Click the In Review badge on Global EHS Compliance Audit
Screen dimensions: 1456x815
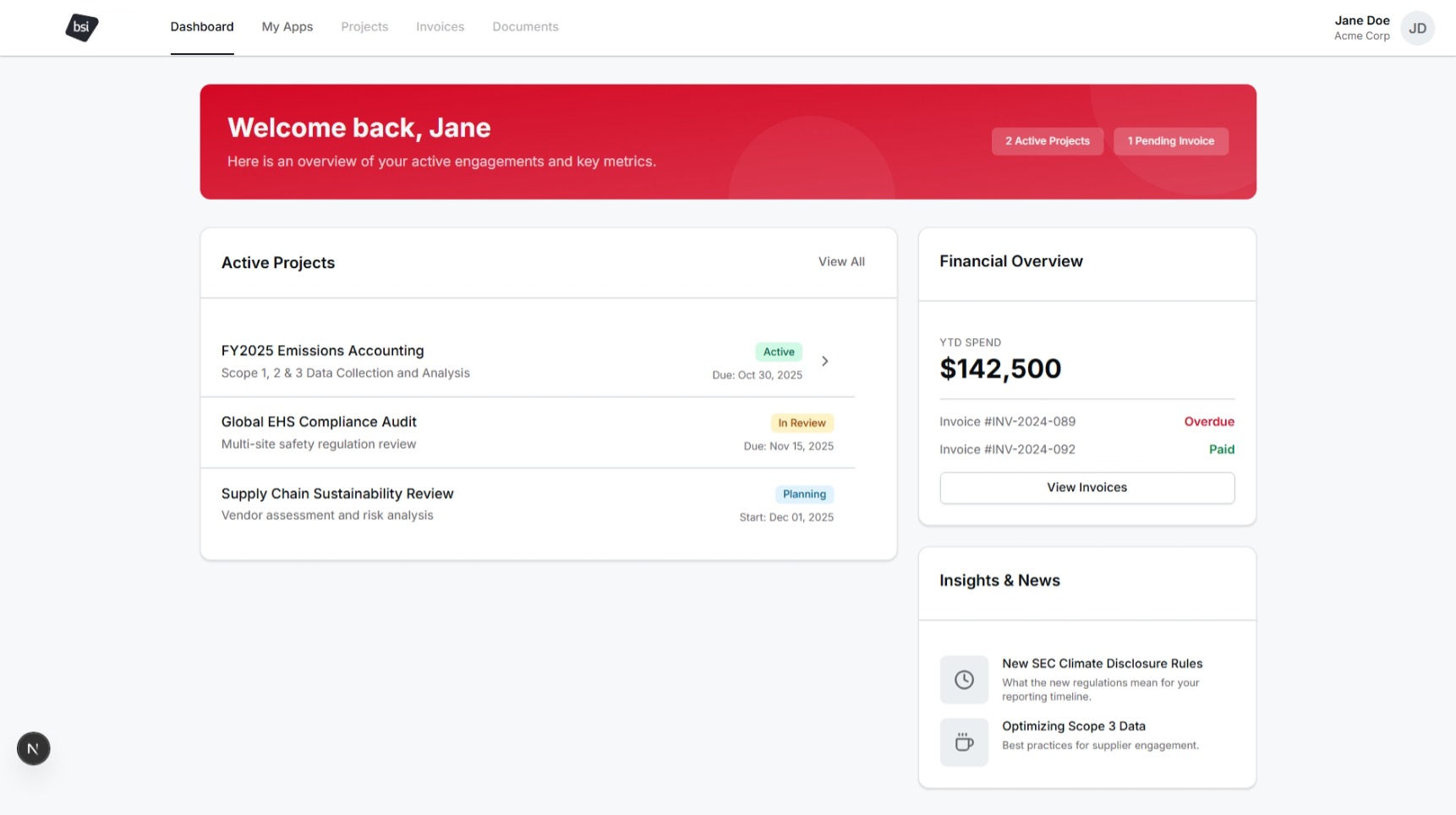[802, 422]
